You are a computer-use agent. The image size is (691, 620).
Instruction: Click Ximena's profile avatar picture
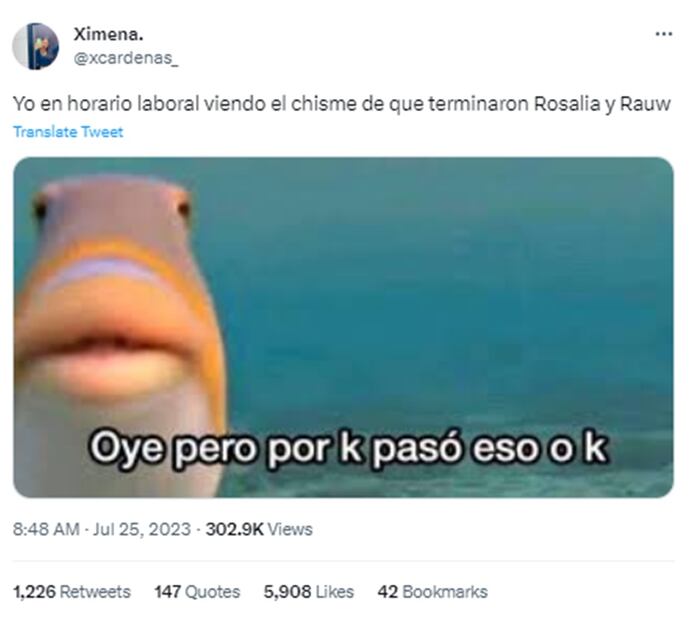pyautogui.click(x=36, y=46)
